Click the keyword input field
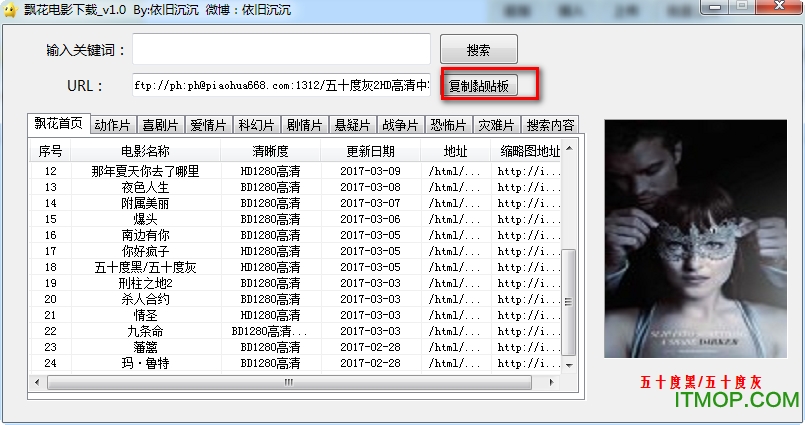Screen dimensions: 805x425 pos(281,49)
